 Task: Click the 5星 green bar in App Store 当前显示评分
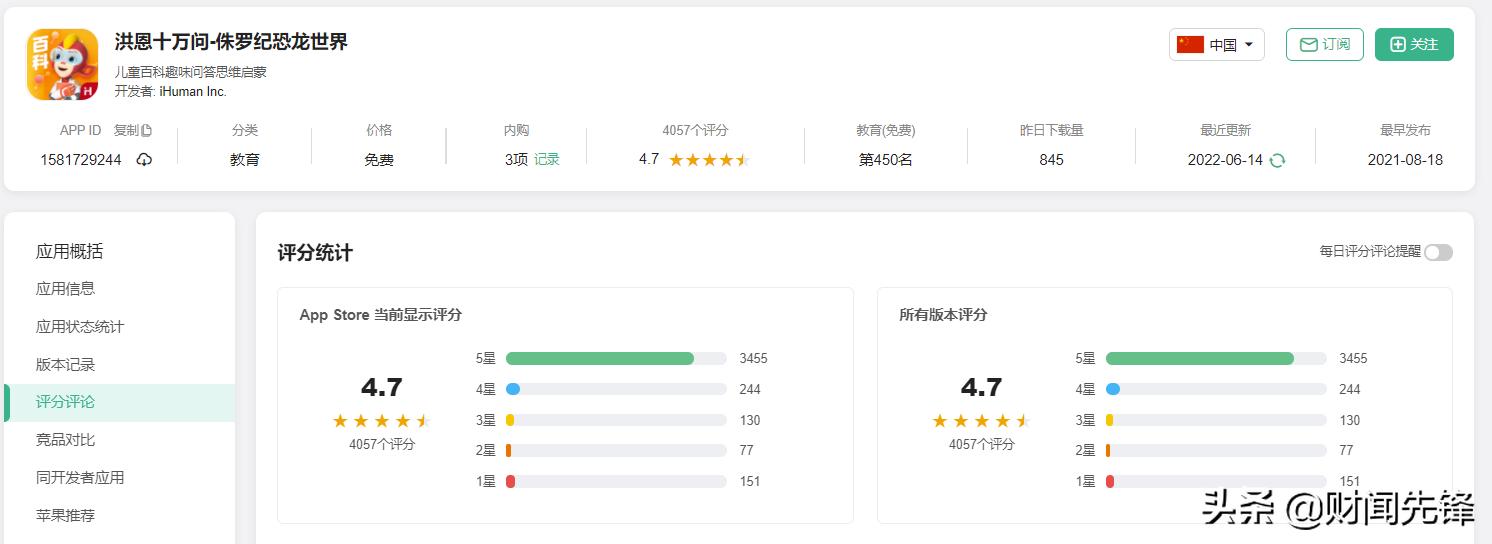(600, 359)
